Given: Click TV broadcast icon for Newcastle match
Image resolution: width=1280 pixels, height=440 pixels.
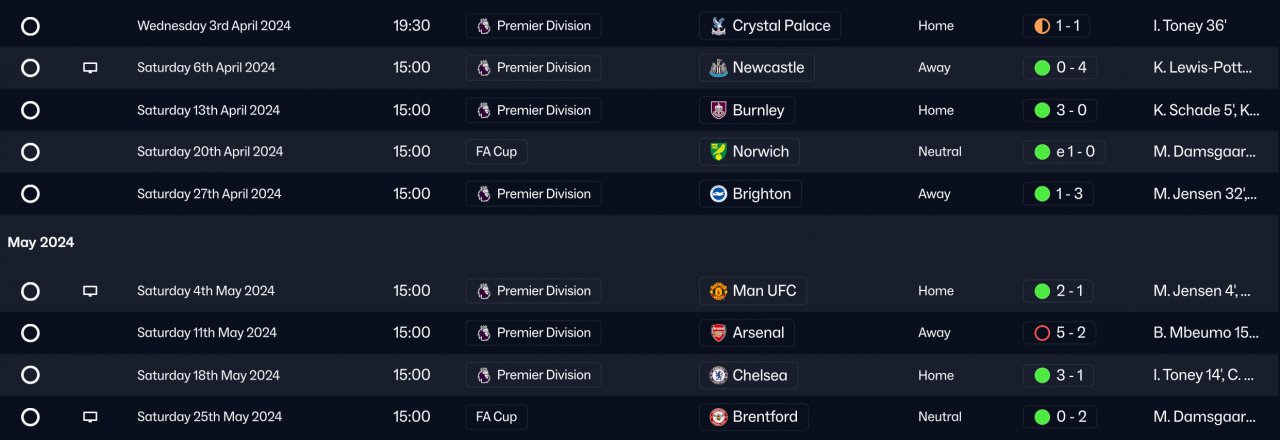Looking at the screenshot, I should [x=90, y=68].
